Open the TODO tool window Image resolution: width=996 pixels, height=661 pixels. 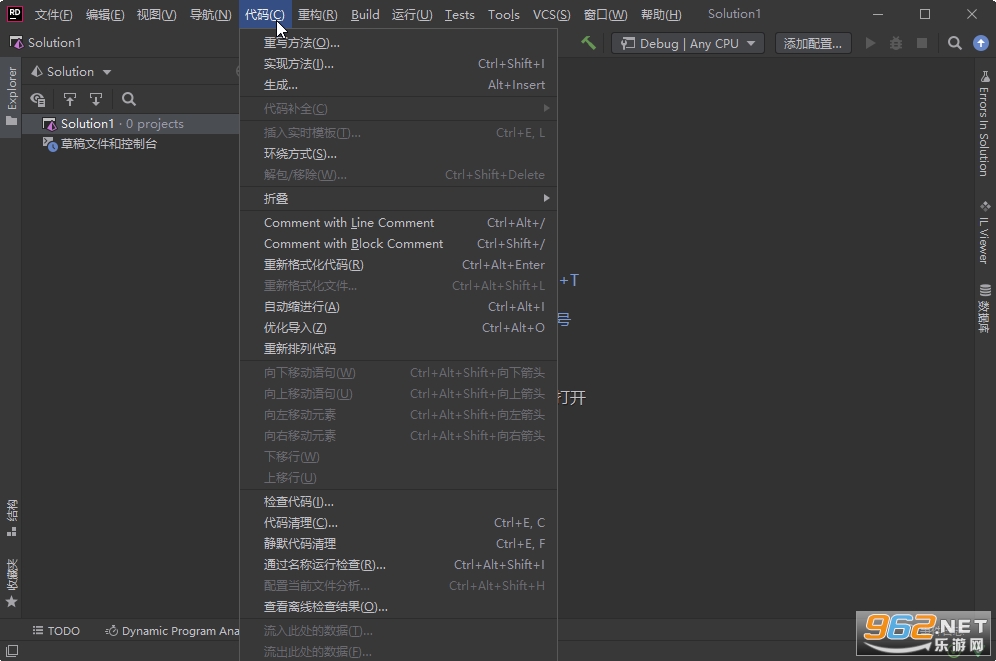tap(56, 631)
